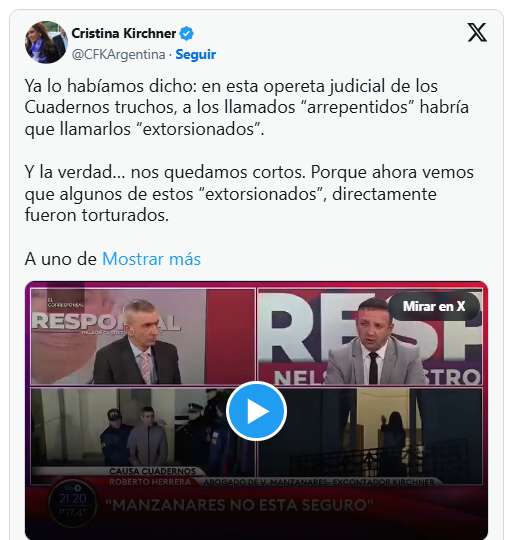Open Cristina Kirchner's profile avatar
513x540 pixels.
(x=46, y=42)
